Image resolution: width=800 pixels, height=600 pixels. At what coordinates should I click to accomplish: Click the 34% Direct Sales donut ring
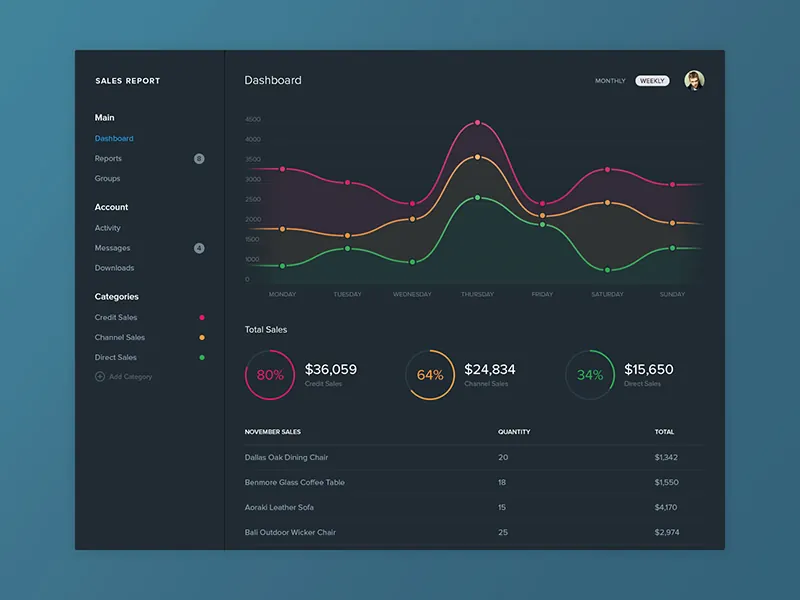pos(590,375)
